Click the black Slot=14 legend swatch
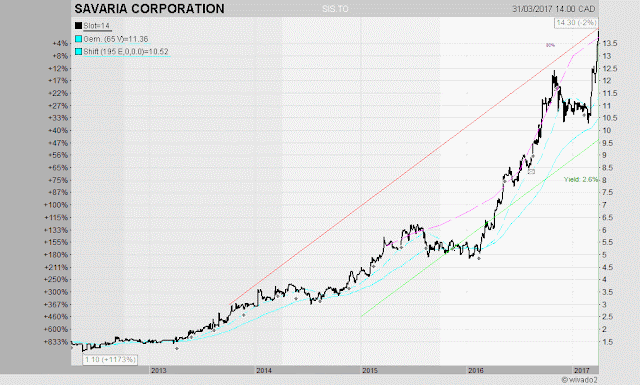Viewport: 640px width, 385px height. (78, 26)
